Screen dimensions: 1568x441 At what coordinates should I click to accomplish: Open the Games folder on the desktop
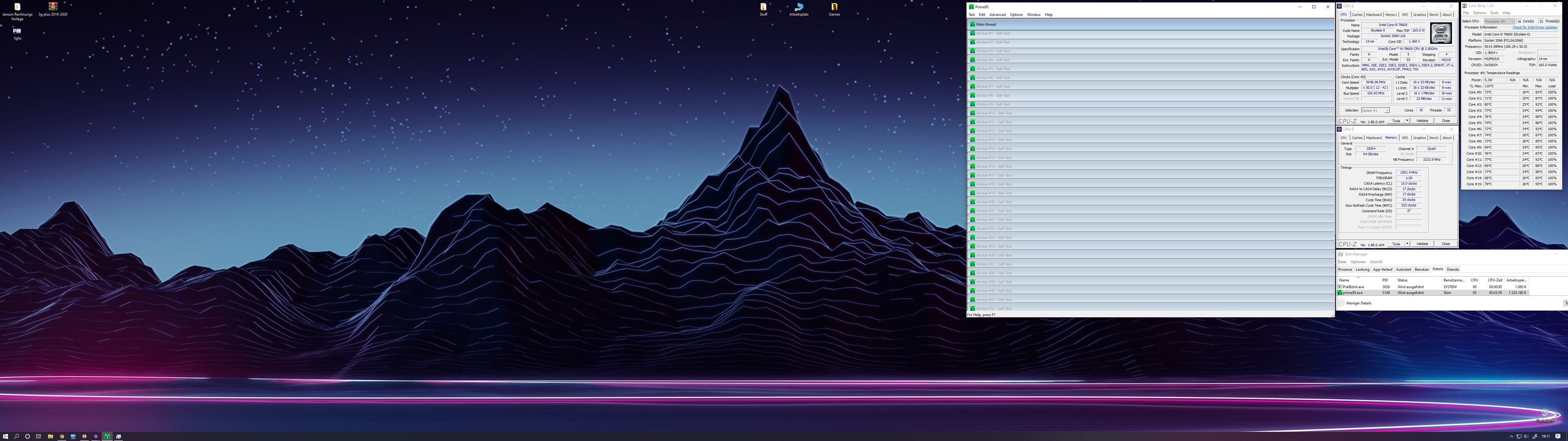(x=834, y=7)
